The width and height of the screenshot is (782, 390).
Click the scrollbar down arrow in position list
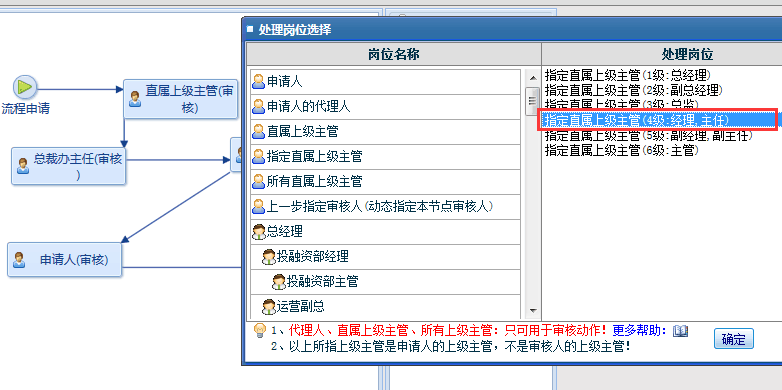(x=533, y=311)
